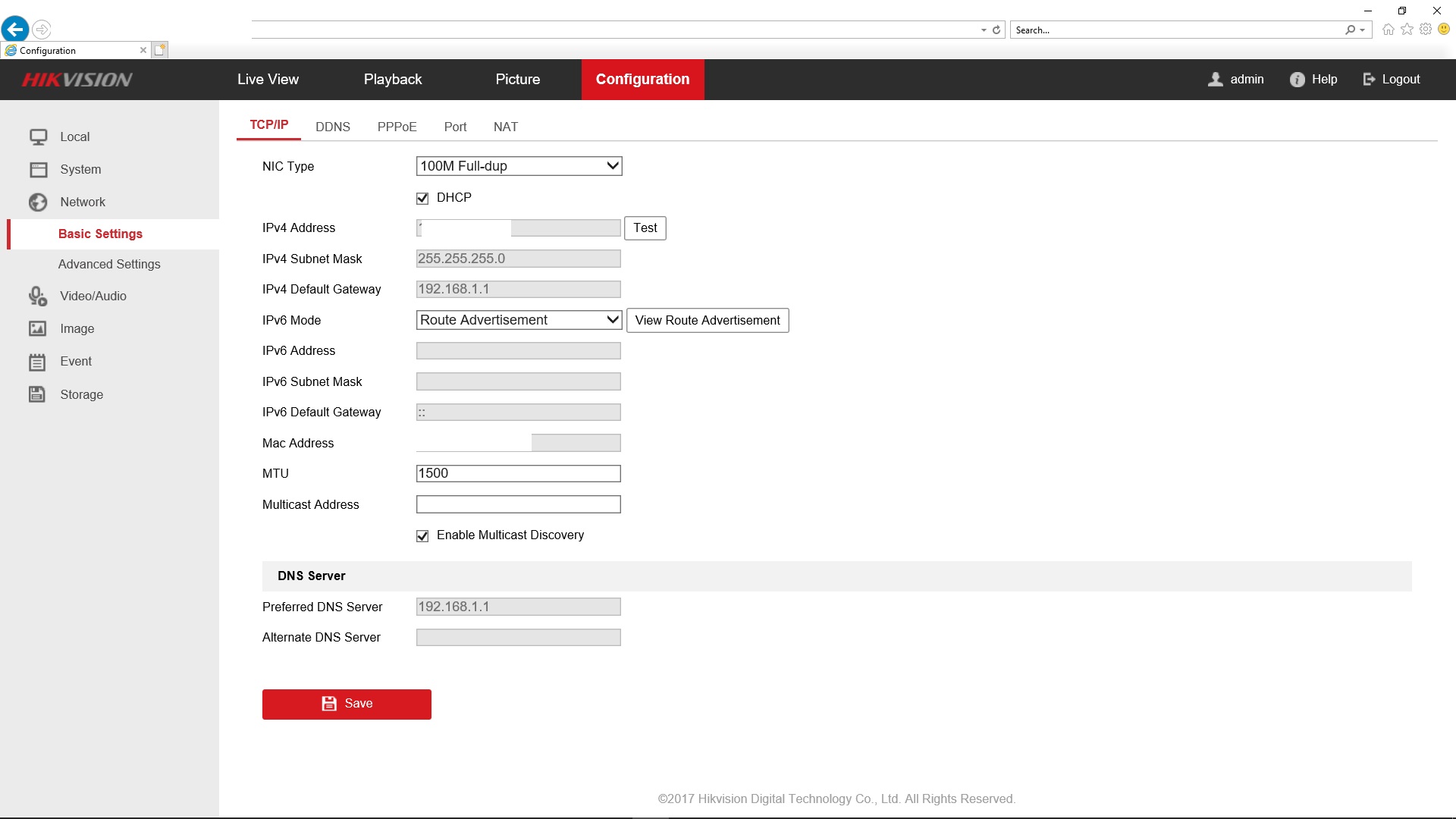Click the Event calendar icon

[38, 362]
